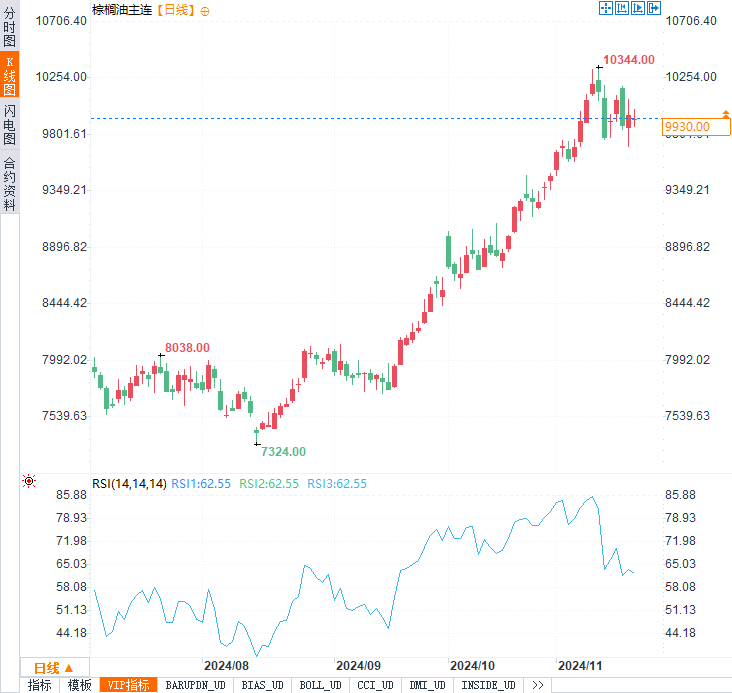Open the 模板 tab in the bottom bar
The width and height of the screenshot is (732, 693).
click(x=80, y=685)
